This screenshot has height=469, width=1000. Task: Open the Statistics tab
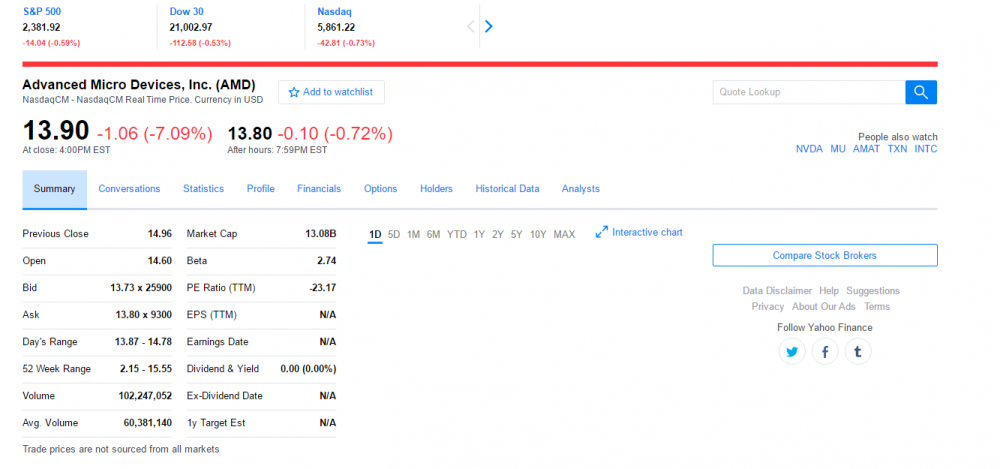[203, 189]
